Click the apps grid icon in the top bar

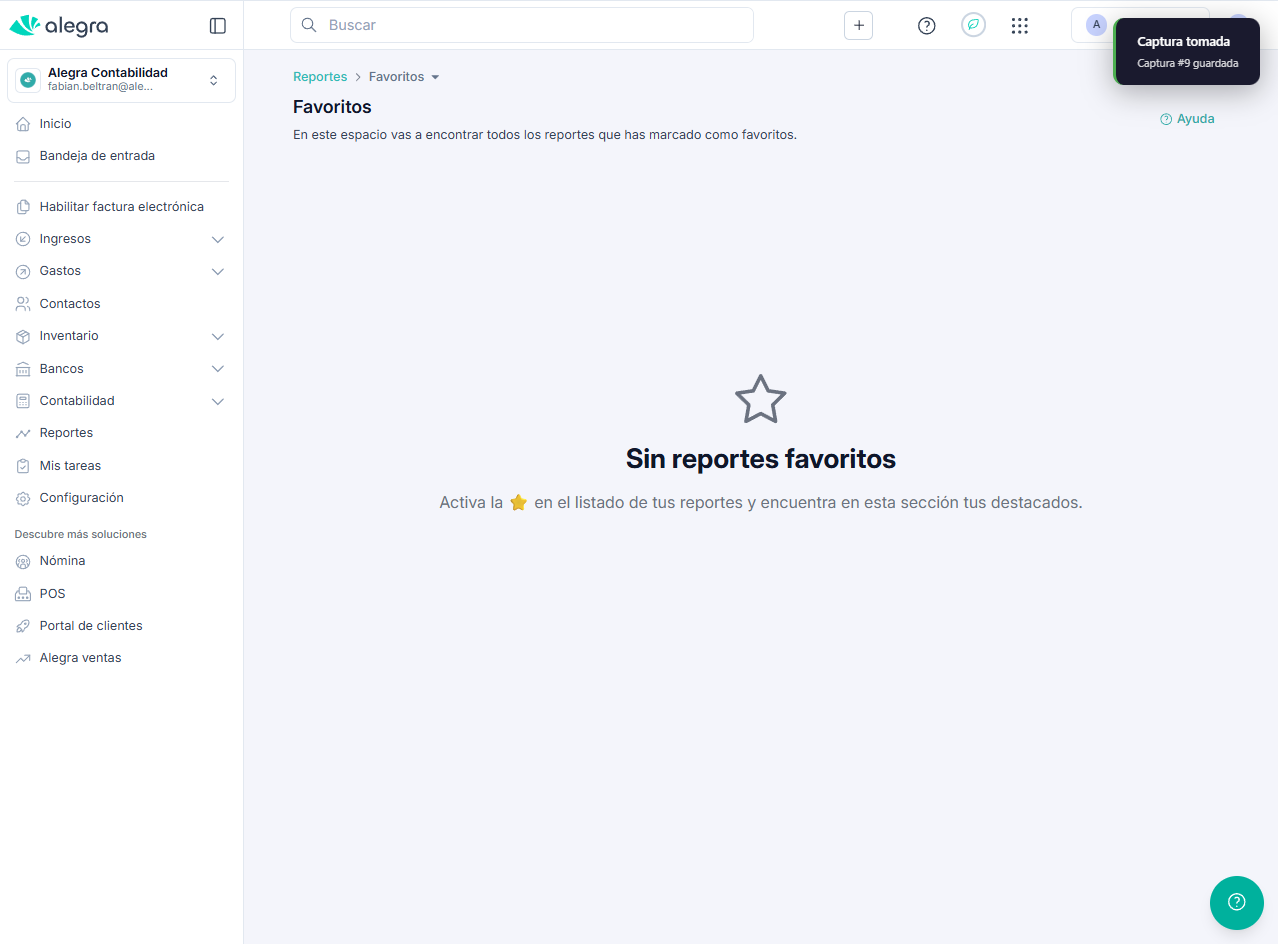[x=1019, y=25]
